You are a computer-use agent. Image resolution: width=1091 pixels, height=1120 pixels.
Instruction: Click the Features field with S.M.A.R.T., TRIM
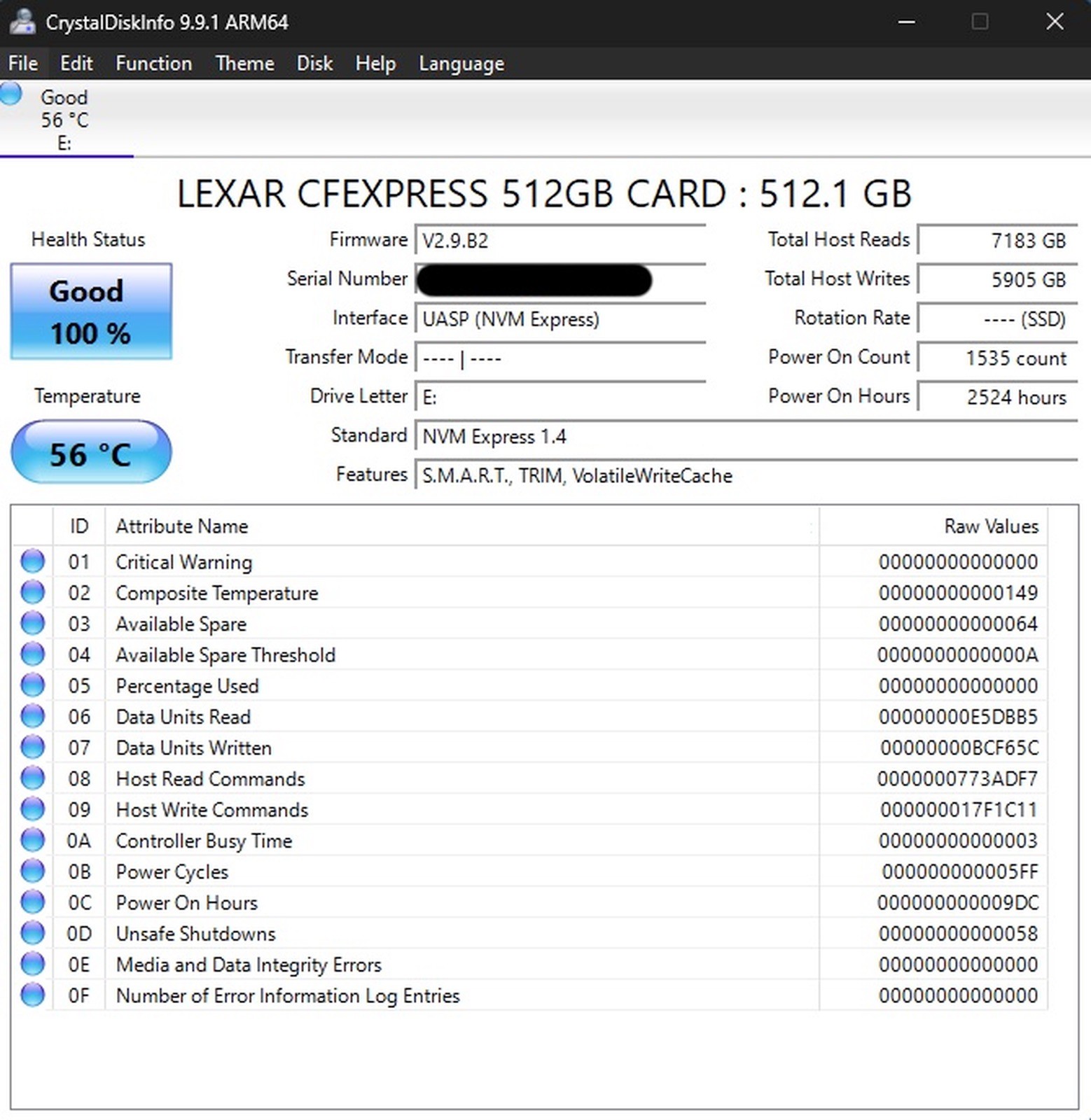pos(746,476)
